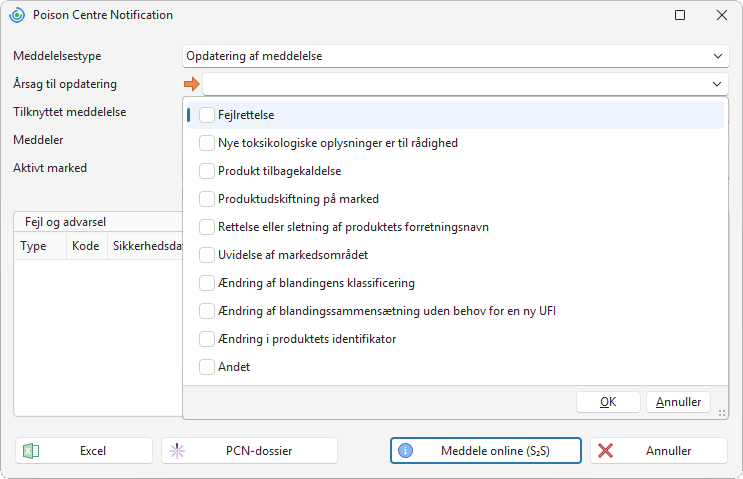The width and height of the screenshot is (743, 479).
Task: Cancel dialog with bottom Annuller button
Action: pyautogui.click(x=659, y=451)
